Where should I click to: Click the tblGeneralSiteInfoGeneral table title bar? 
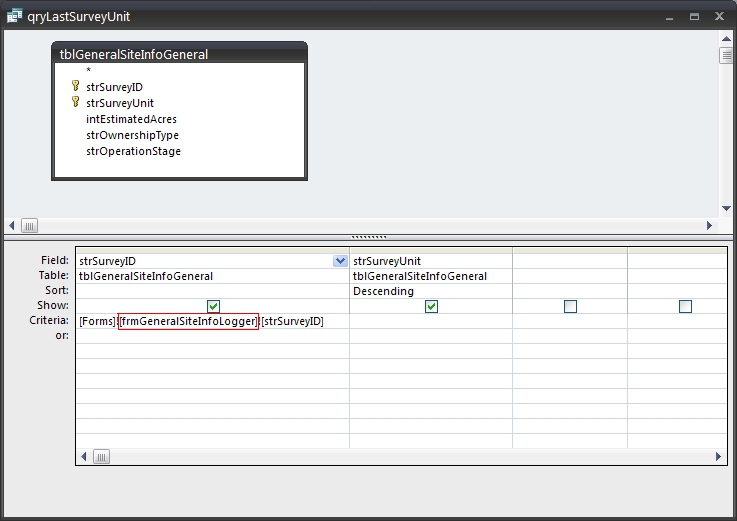[180, 54]
